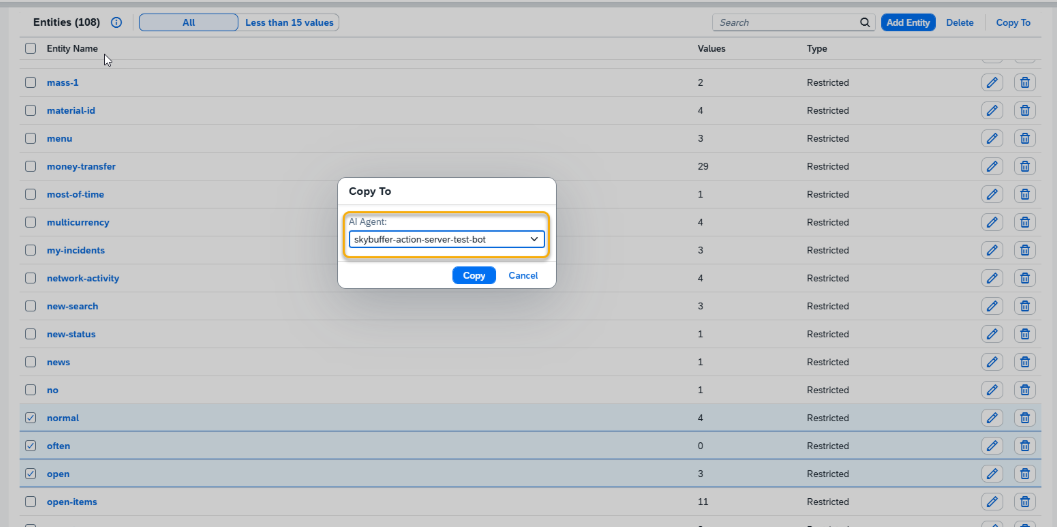The width and height of the screenshot is (1057, 527).
Task: Click into the entity Search field
Action: pos(785,23)
